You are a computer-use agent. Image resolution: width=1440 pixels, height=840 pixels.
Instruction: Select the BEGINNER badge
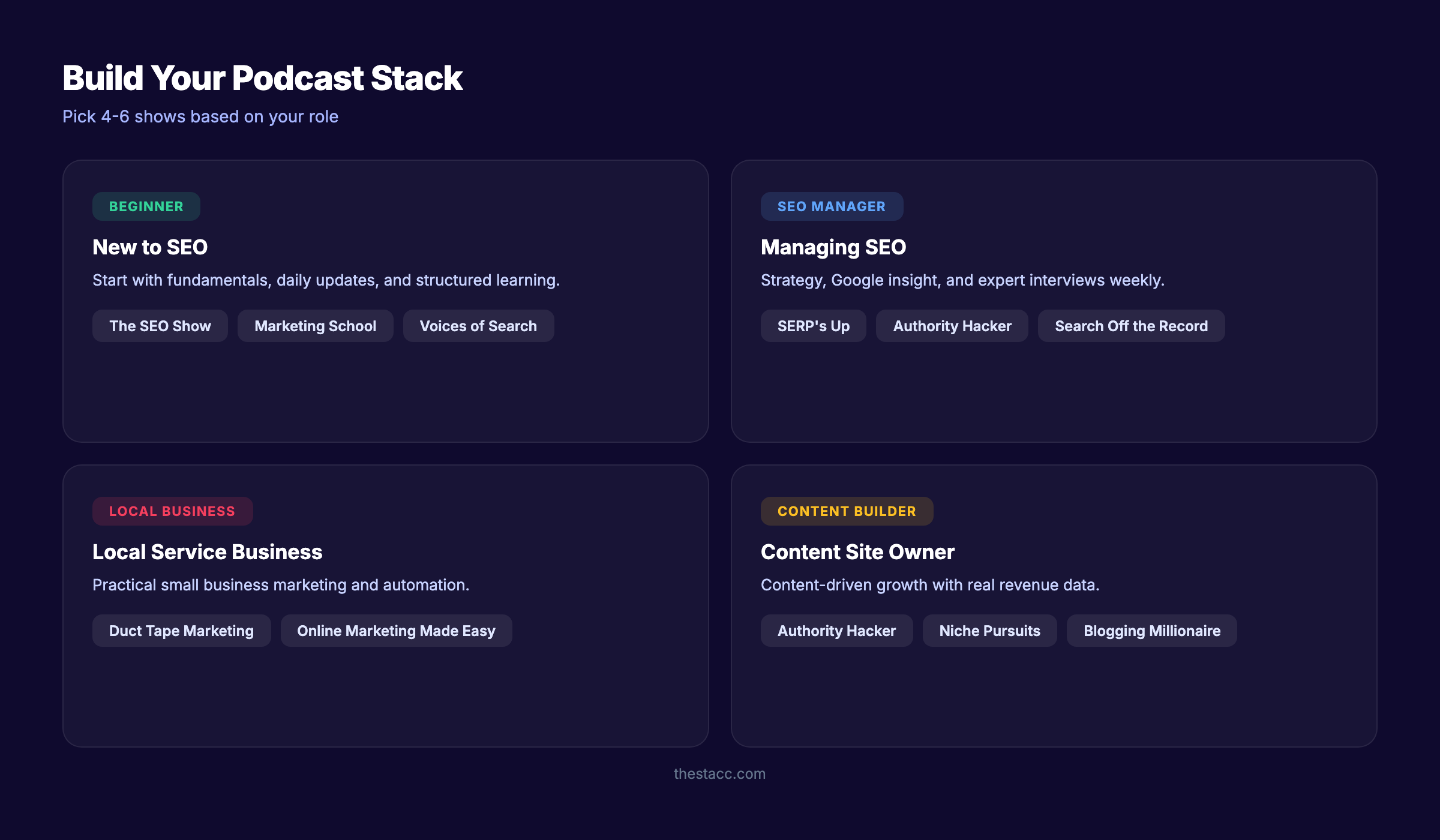coord(146,206)
